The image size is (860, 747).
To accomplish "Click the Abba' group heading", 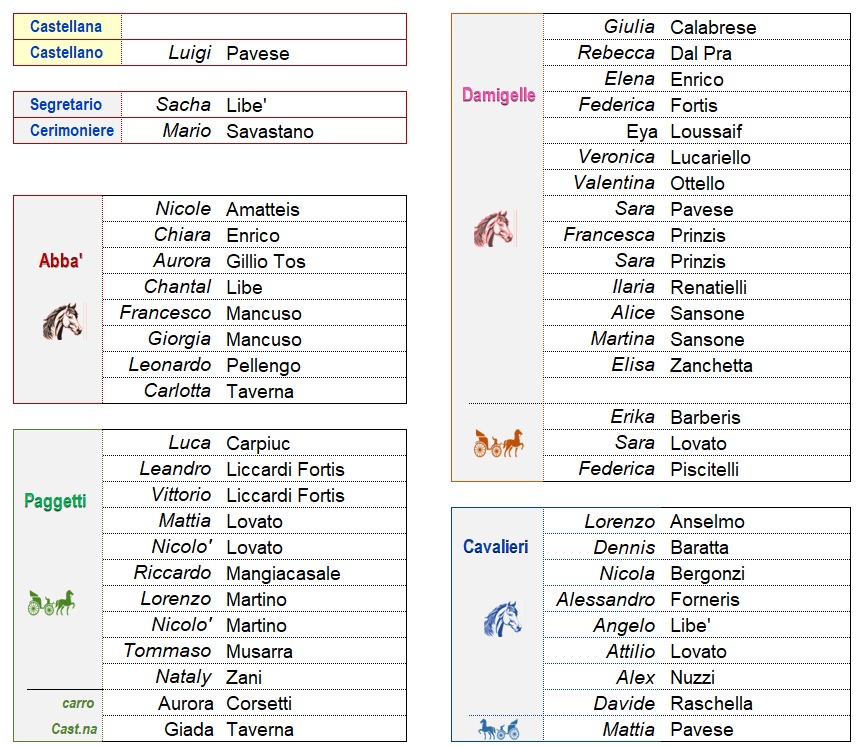I will (x=61, y=261).
